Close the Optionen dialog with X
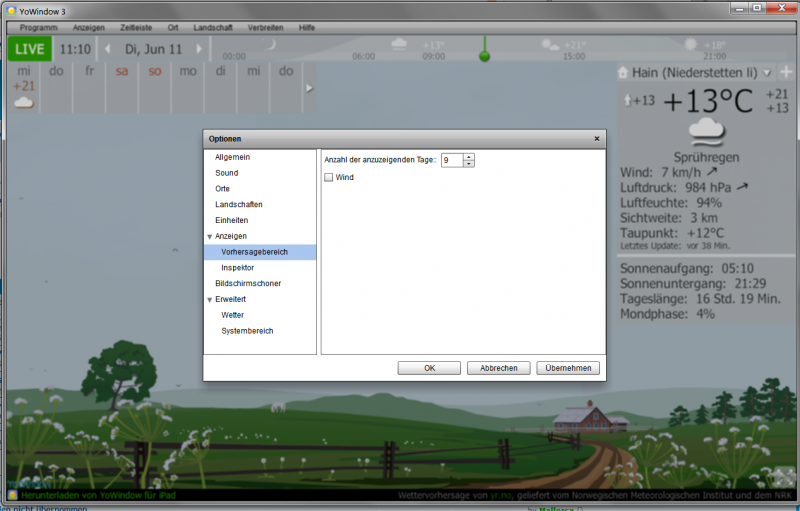The height and width of the screenshot is (511, 800). coord(597,138)
